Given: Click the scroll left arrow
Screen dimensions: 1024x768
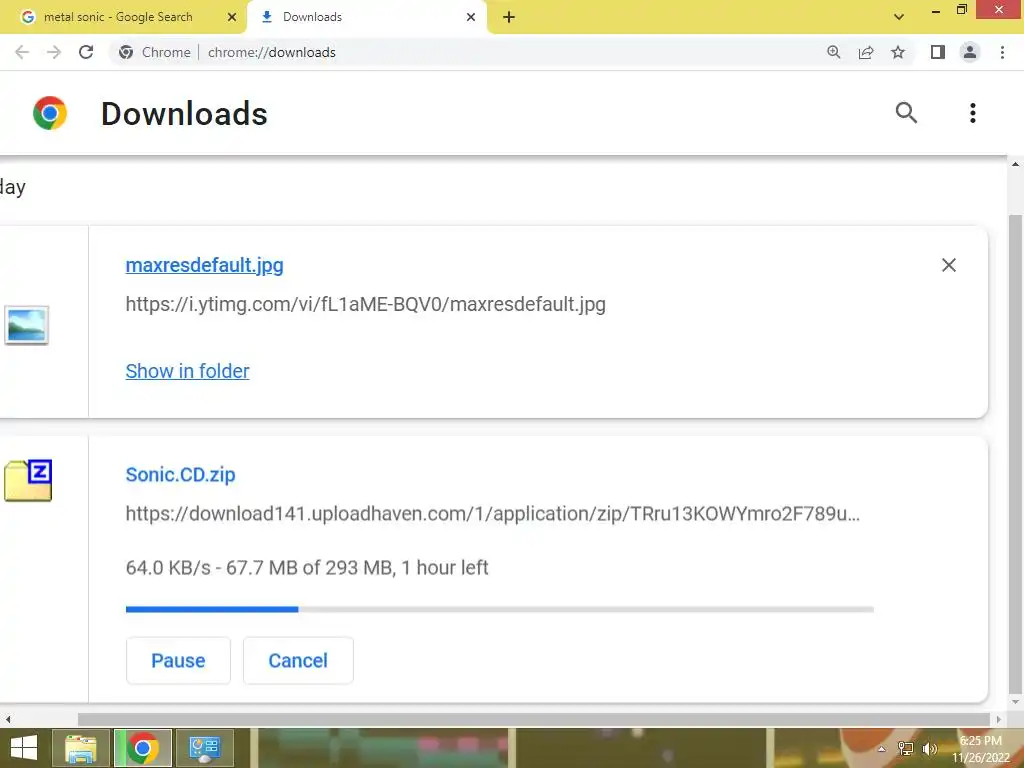Looking at the screenshot, I should click(7, 719).
